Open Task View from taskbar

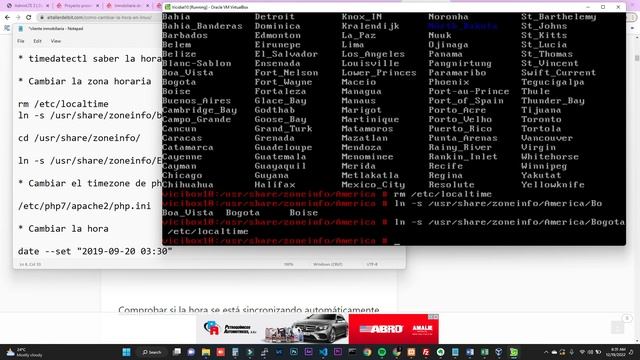tap(176, 352)
